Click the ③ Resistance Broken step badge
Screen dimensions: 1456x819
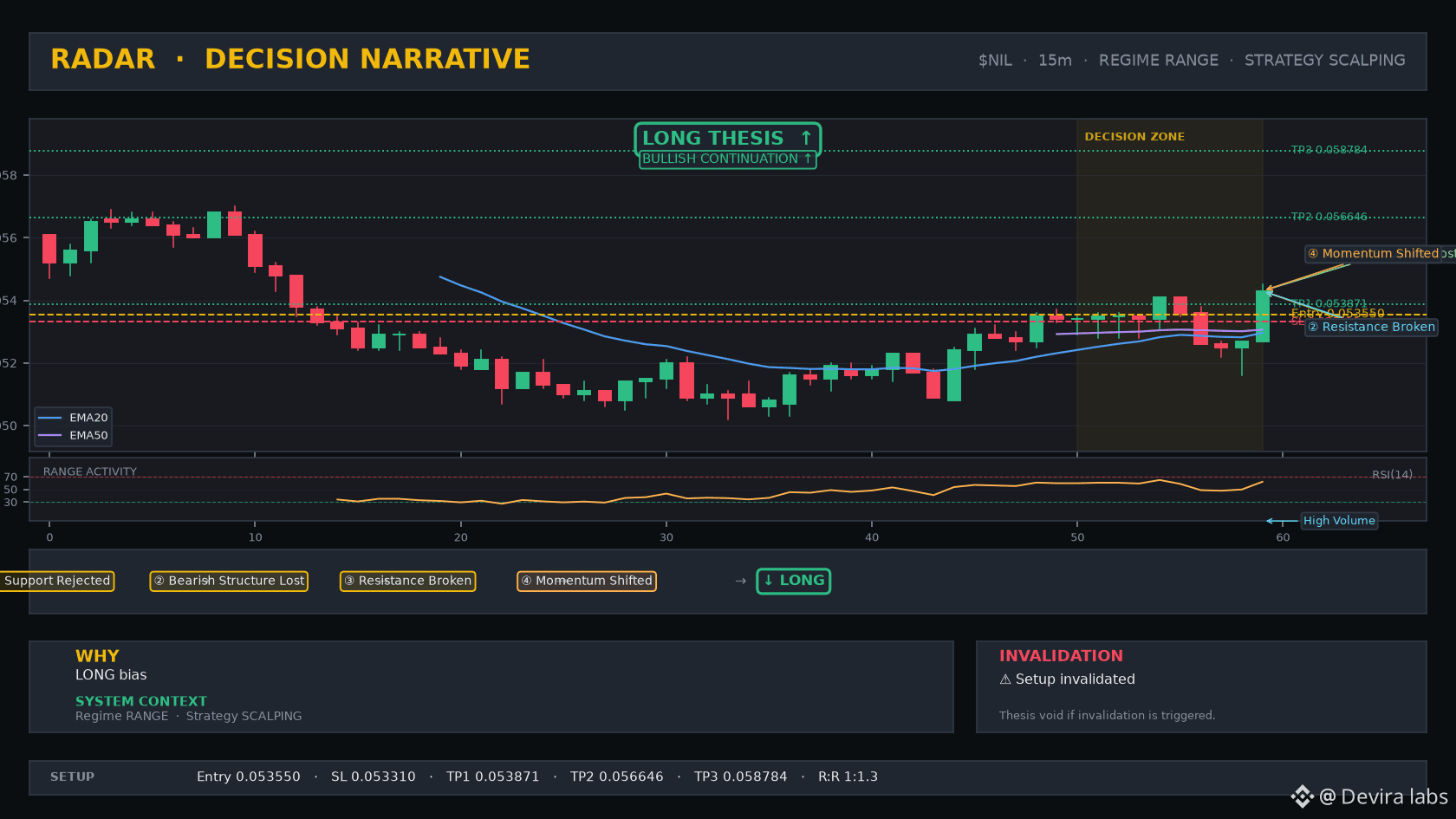click(x=407, y=581)
